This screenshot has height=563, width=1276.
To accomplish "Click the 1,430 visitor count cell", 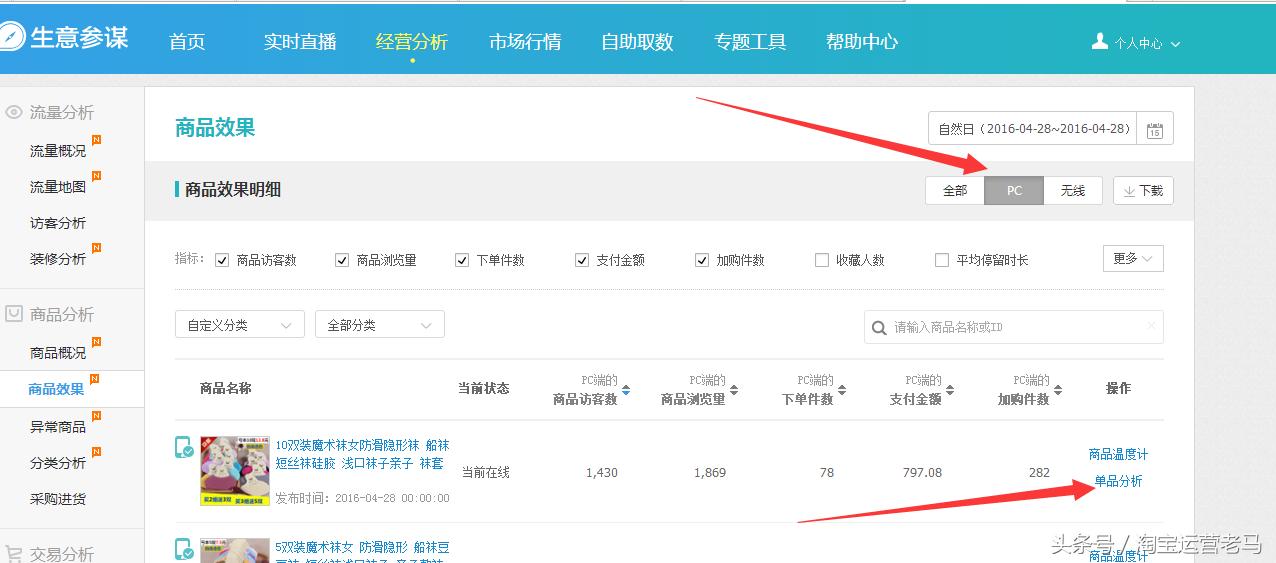I will click(x=601, y=472).
